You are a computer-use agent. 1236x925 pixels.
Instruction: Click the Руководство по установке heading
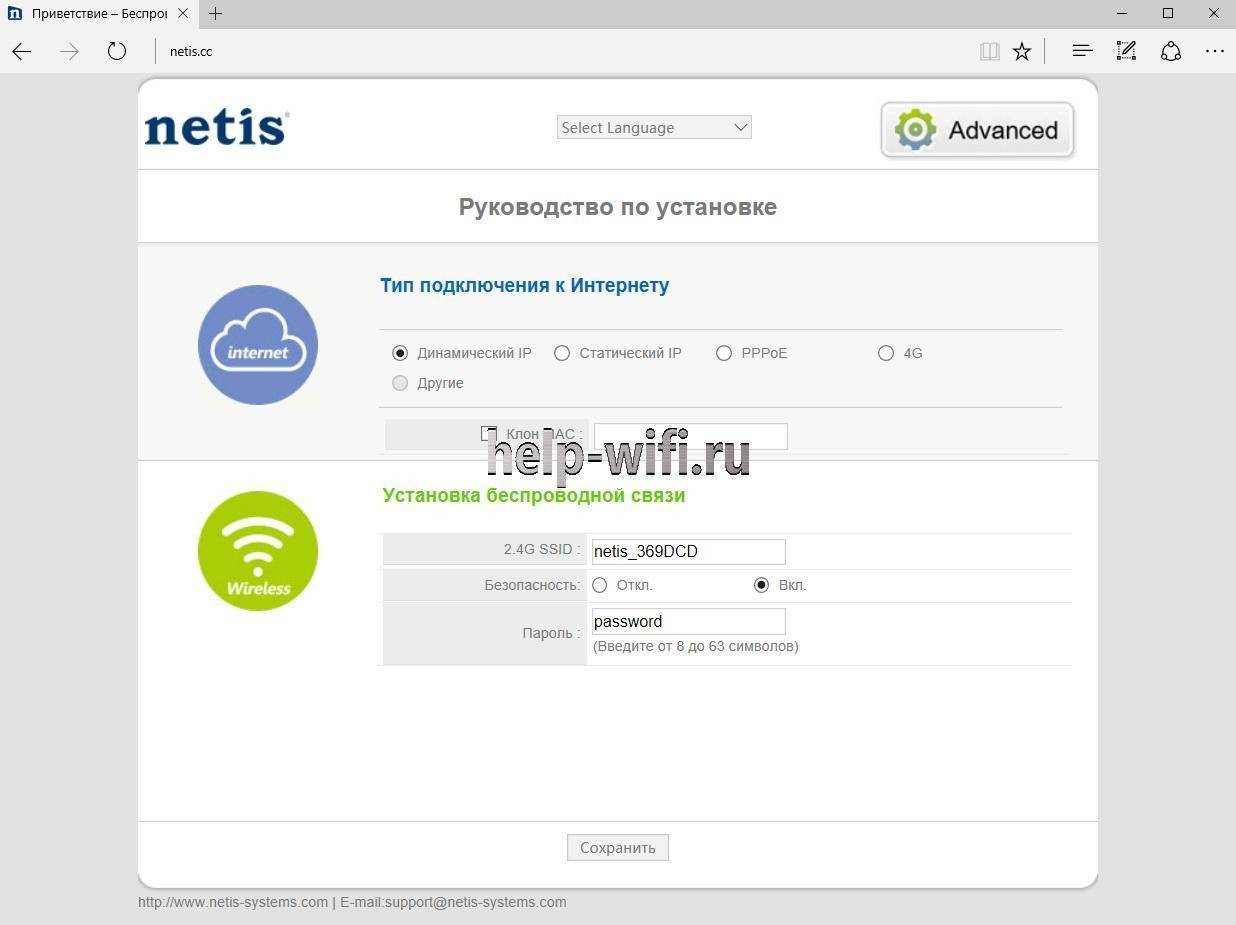618,207
